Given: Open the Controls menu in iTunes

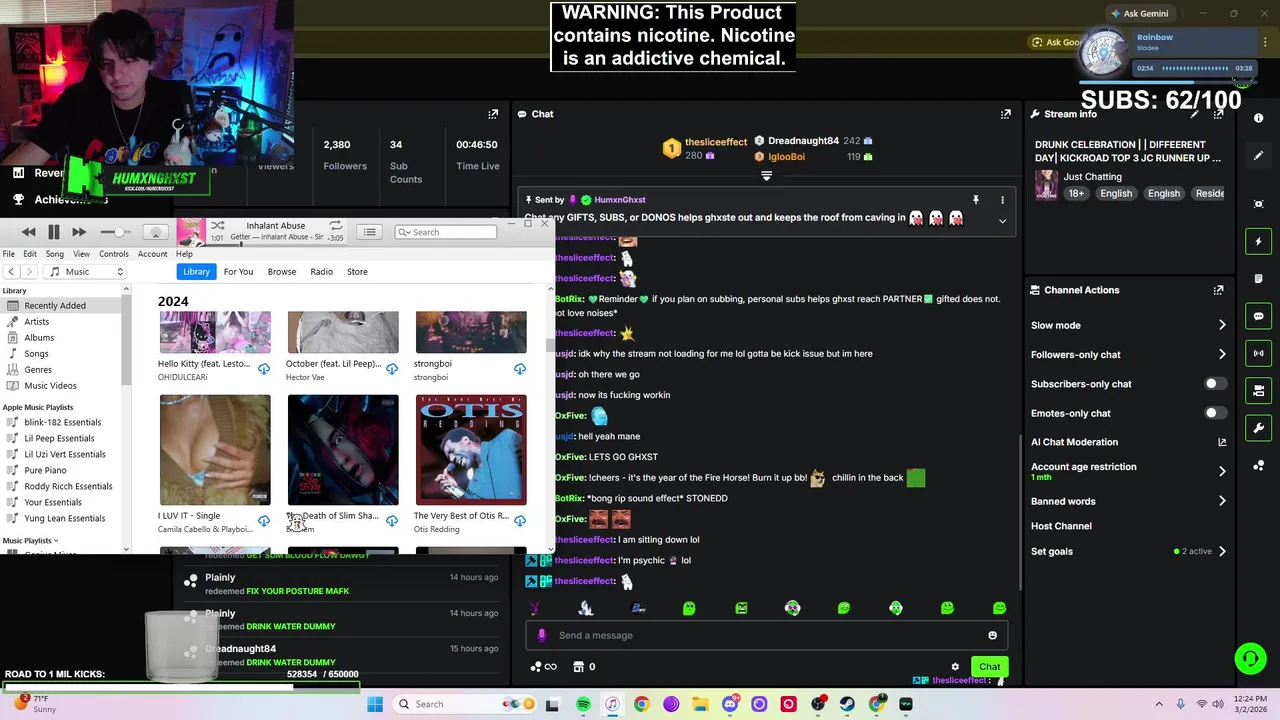Looking at the screenshot, I should click(x=113, y=254).
